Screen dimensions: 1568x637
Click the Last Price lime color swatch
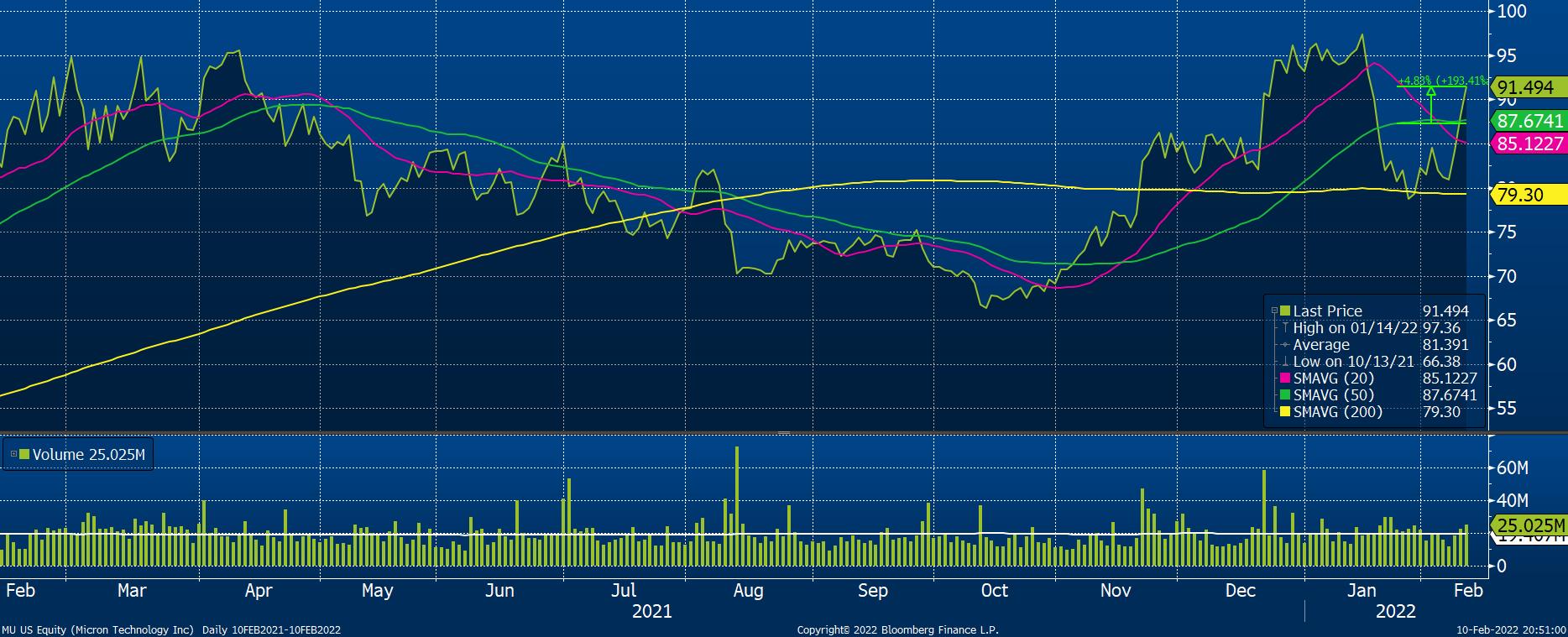(x=1285, y=311)
